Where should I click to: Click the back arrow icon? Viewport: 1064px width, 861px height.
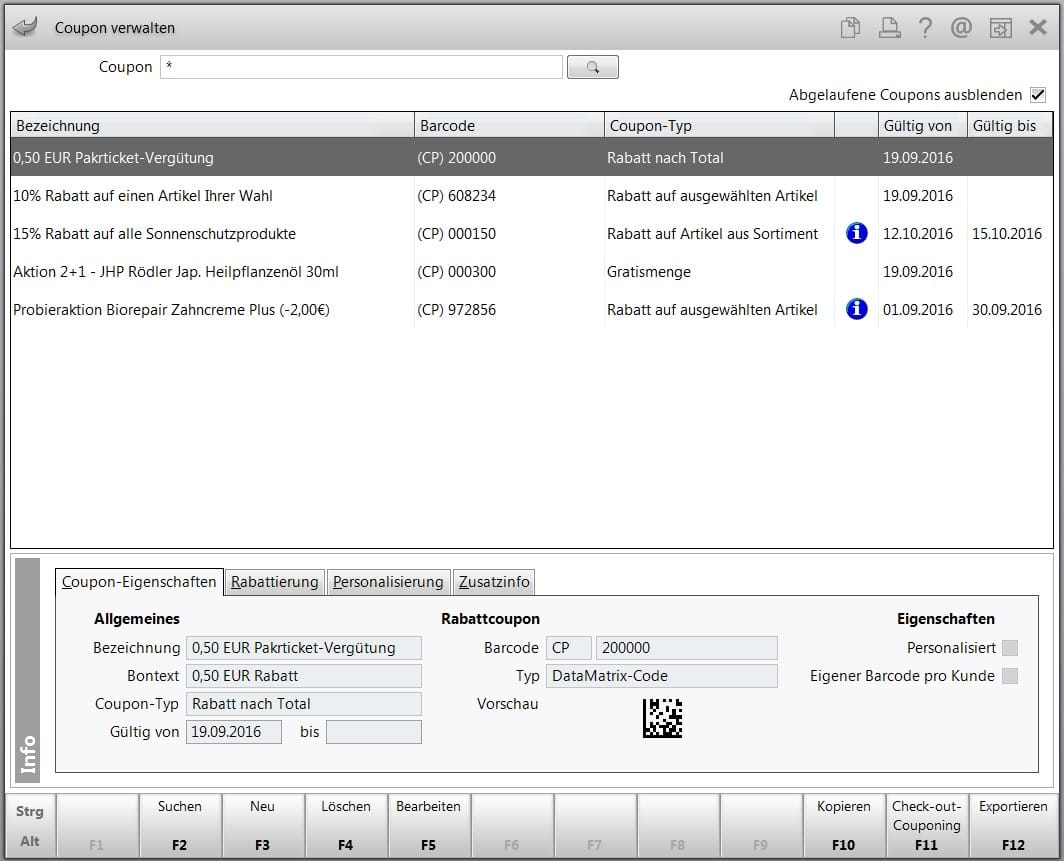(x=25, y=27)
